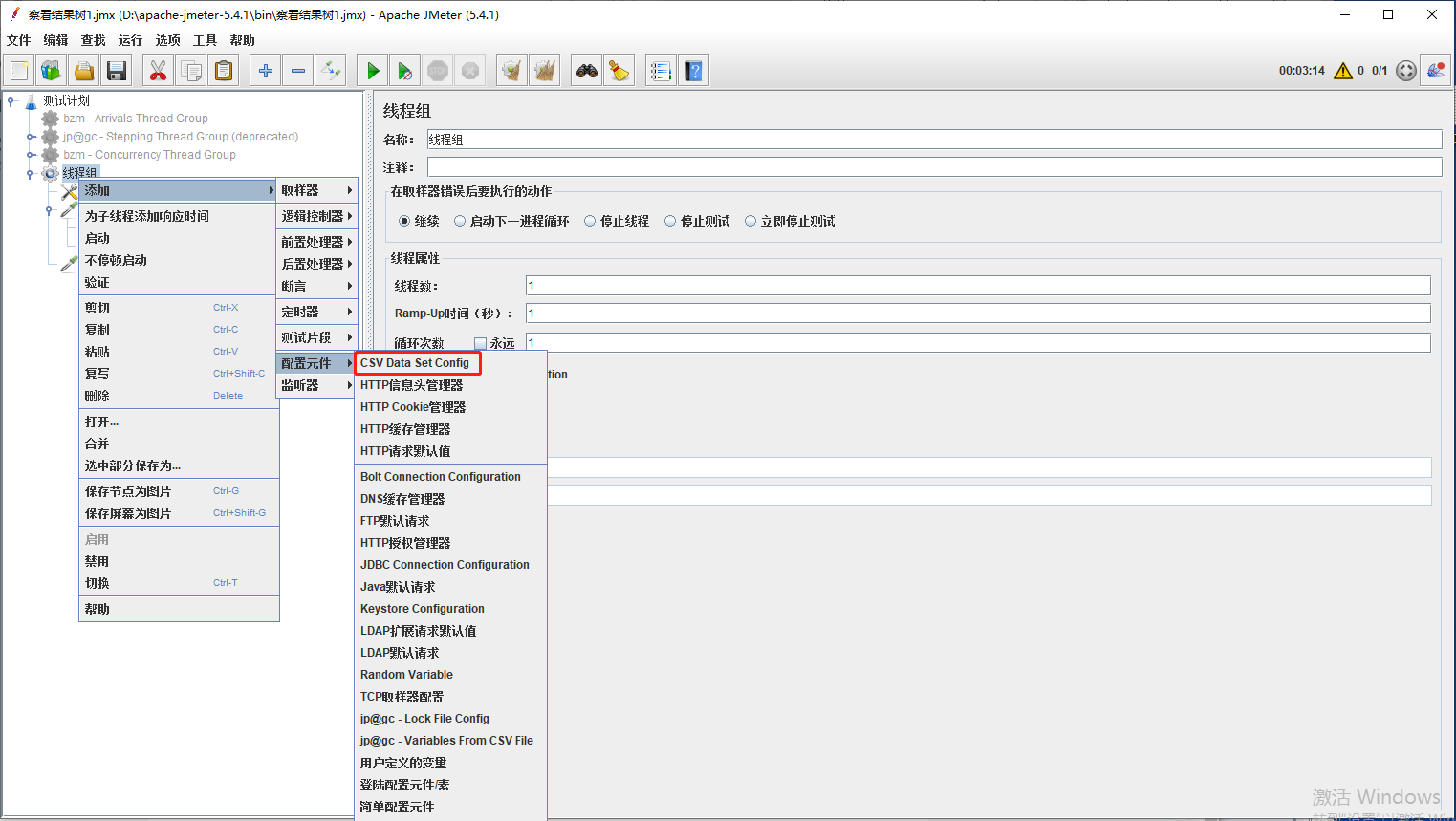Expand the 取样器 submenu
The height and width of the screenshot is (821, 1456).
pyautogui.click(x=316, y=190)
